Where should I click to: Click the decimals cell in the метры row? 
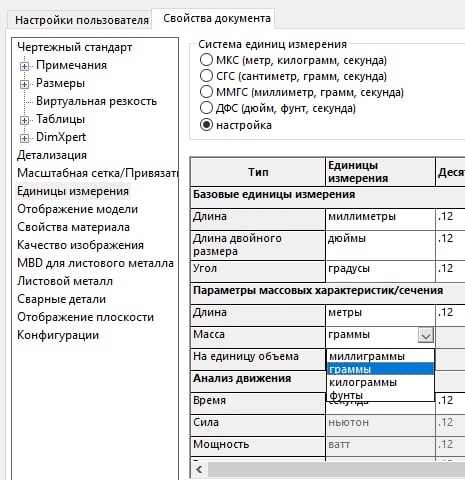[450, 315]
